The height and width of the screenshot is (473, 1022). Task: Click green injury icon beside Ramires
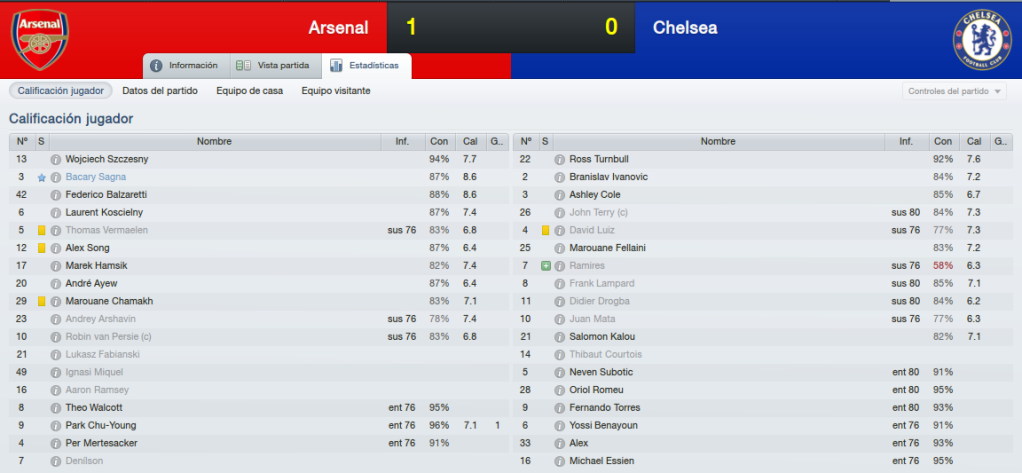click(546, 266)
